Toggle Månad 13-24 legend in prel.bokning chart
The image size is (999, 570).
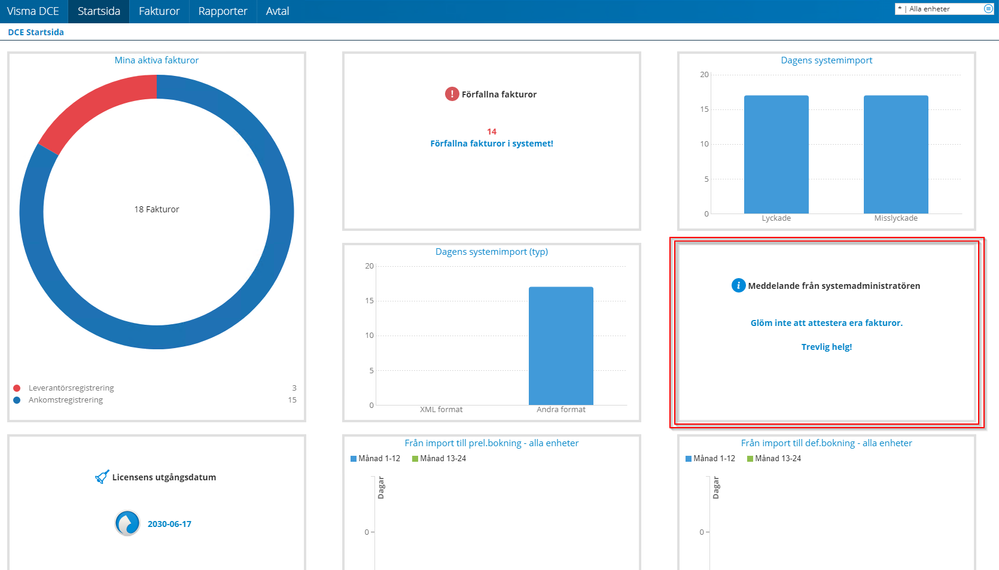point(439,459)
